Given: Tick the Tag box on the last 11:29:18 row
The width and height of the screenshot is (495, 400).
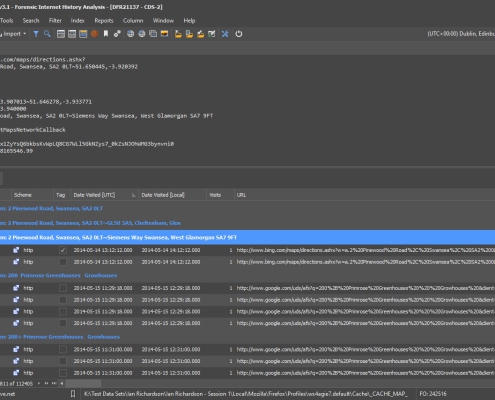Looking at the screenshot, I should tap(63, 323).
